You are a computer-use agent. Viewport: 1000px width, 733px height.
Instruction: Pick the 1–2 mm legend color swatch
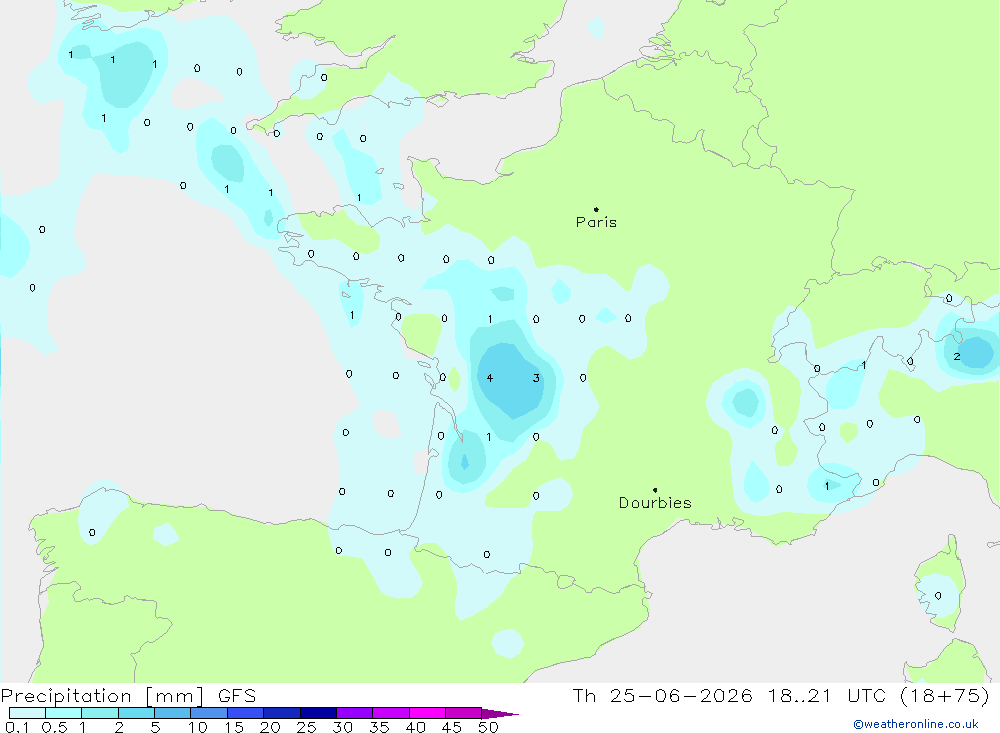[100, 713]
